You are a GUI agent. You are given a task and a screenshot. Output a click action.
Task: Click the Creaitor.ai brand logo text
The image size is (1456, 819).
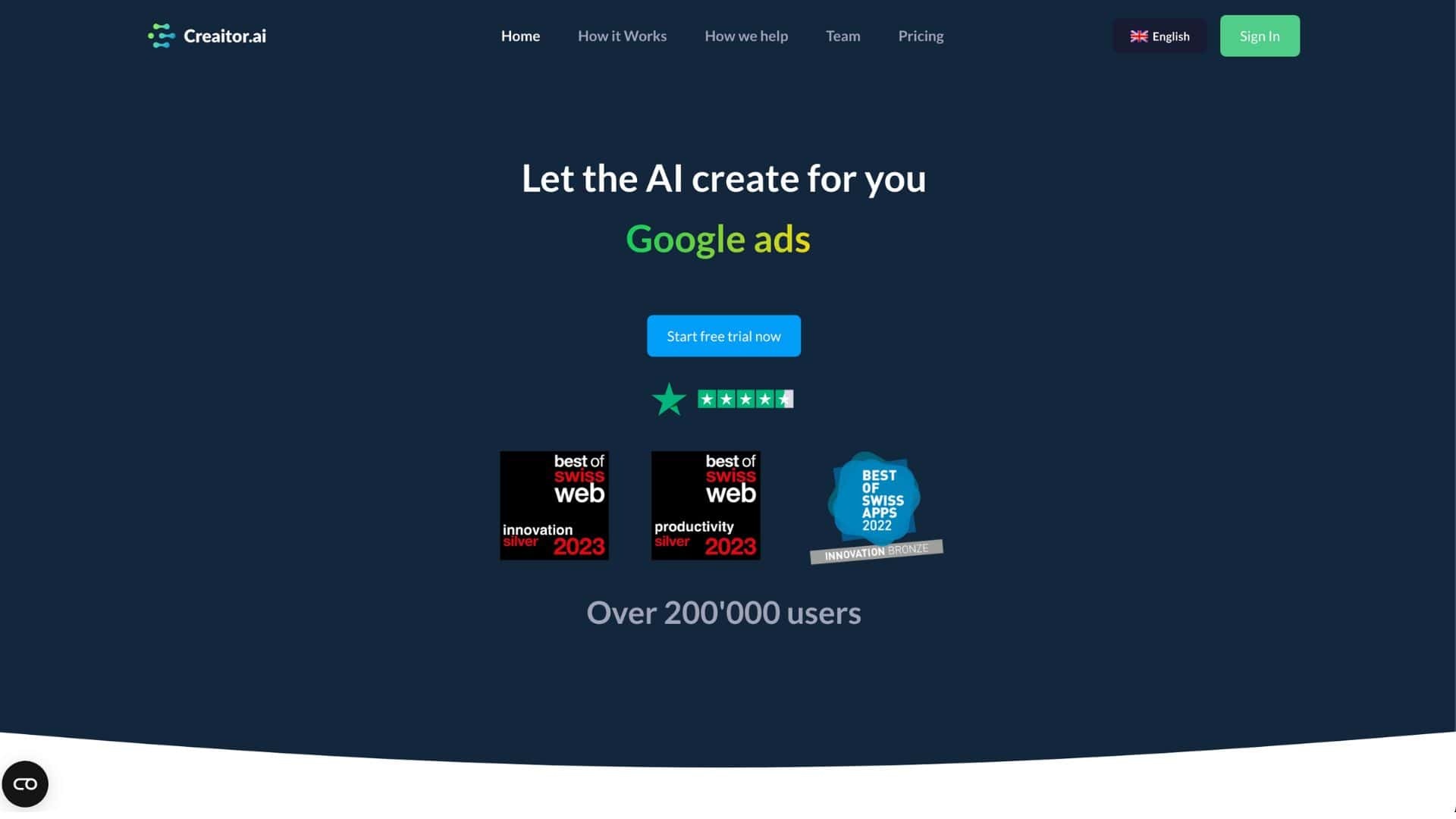coord(225,35)
